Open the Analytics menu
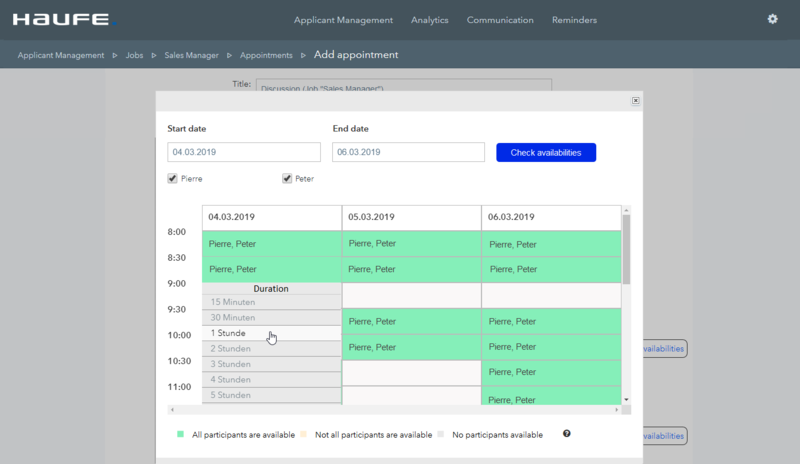Image resolution: width=800 pixels, height=464 pixels. pyautogui.click(x=430, y=20)
